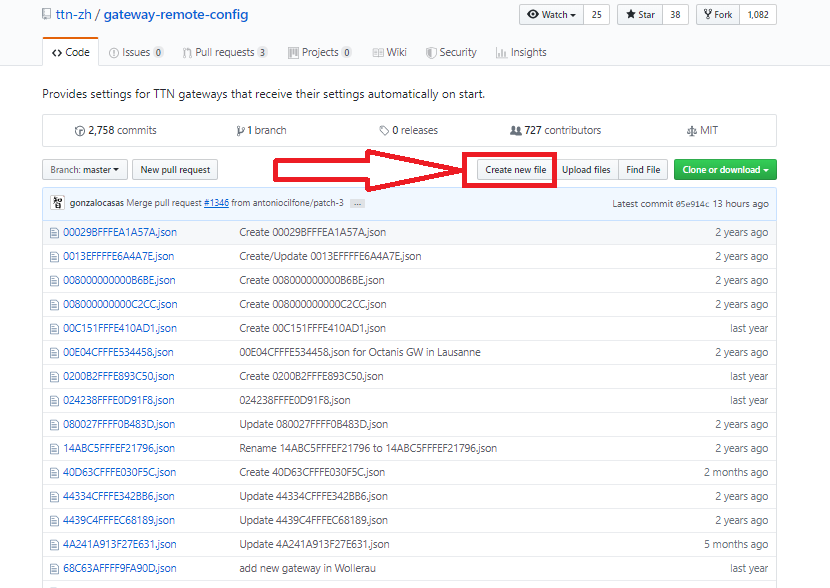The height and width of the screenshot is (588, 830).
Task: Click file icon for 14ABC5FFFEF21796.json
Action: [54, 449]
